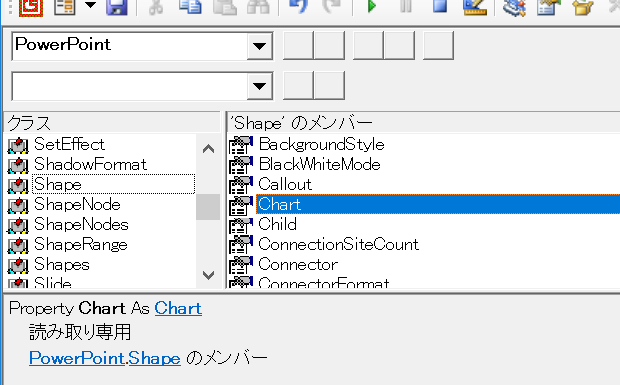Click the Go Forward object browser button

pos(329,45)
